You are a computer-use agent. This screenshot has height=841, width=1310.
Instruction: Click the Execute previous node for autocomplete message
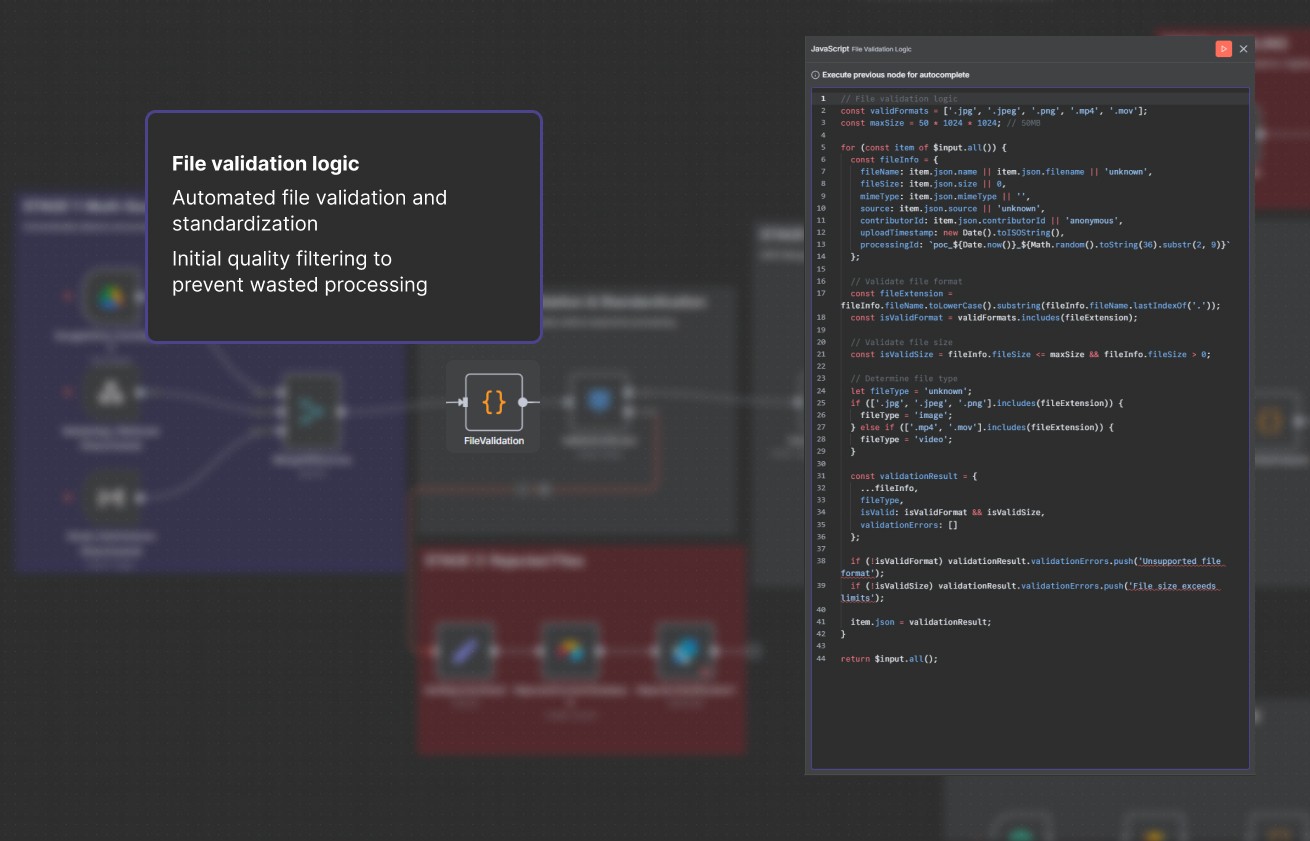click(x=895, y=75)
